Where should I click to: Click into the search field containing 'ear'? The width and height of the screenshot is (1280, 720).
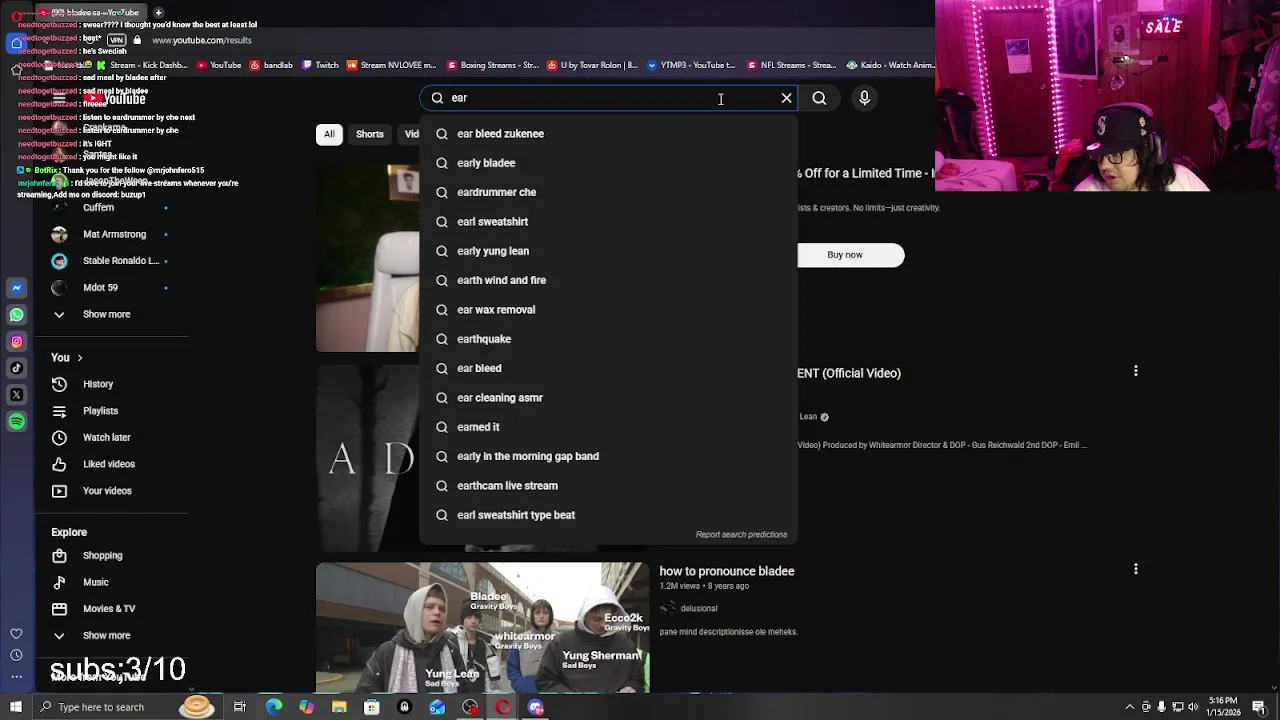[x=610, y=98]
